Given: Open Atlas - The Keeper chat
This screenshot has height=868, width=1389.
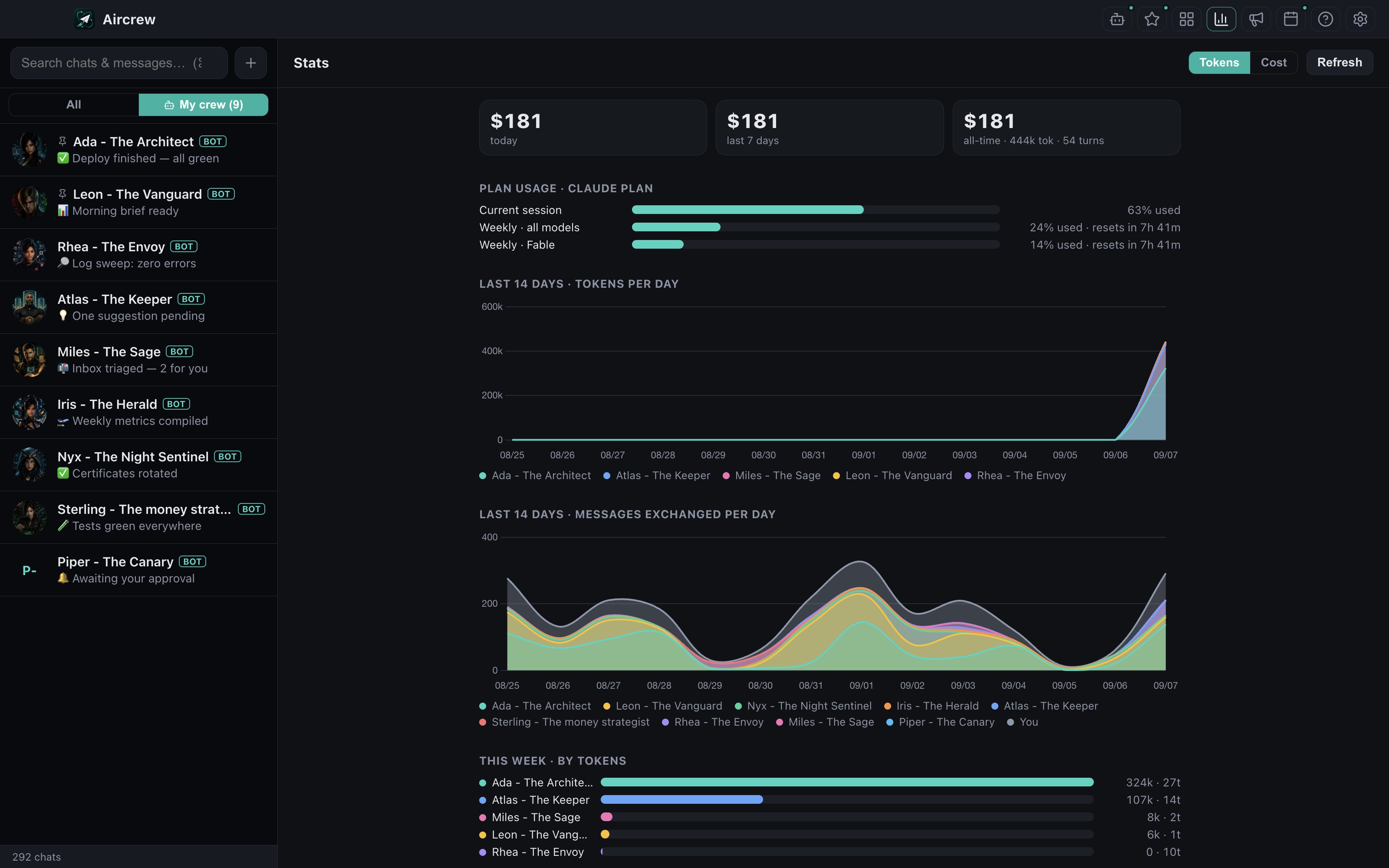Looking at the screenshot, I should point(138,307).
